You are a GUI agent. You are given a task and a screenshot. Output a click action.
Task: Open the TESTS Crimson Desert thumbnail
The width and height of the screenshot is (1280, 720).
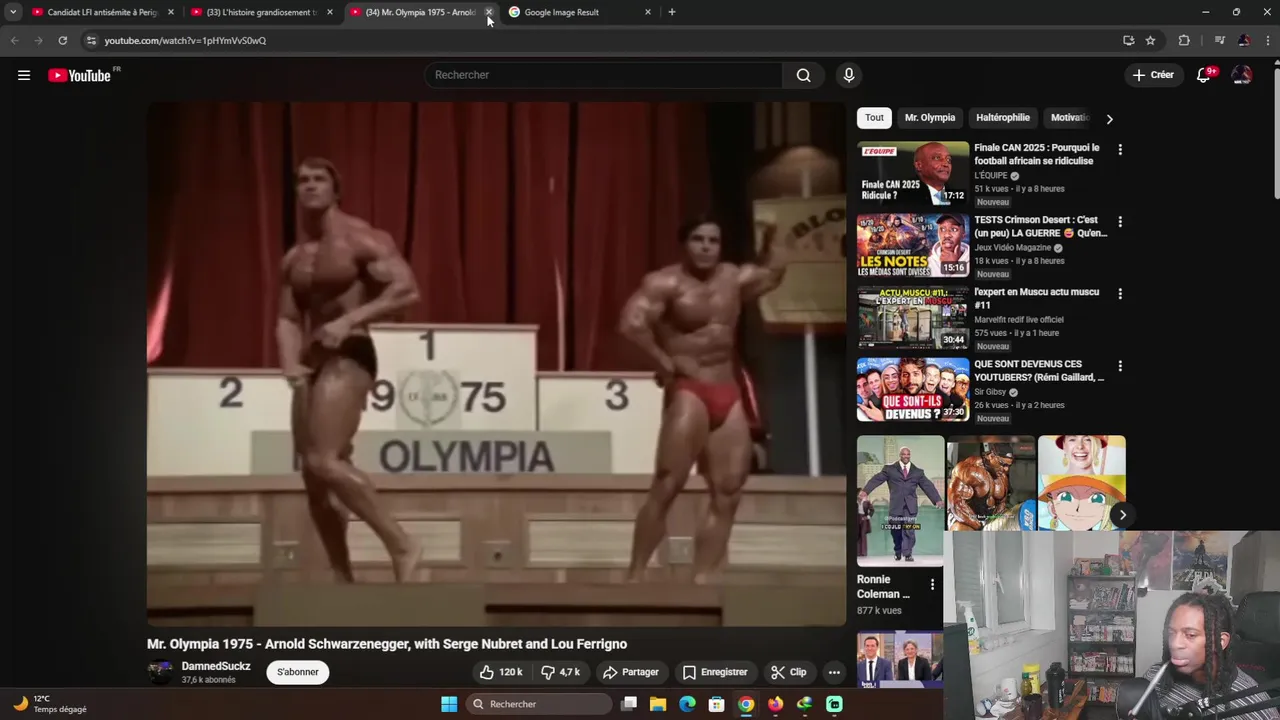913,245
